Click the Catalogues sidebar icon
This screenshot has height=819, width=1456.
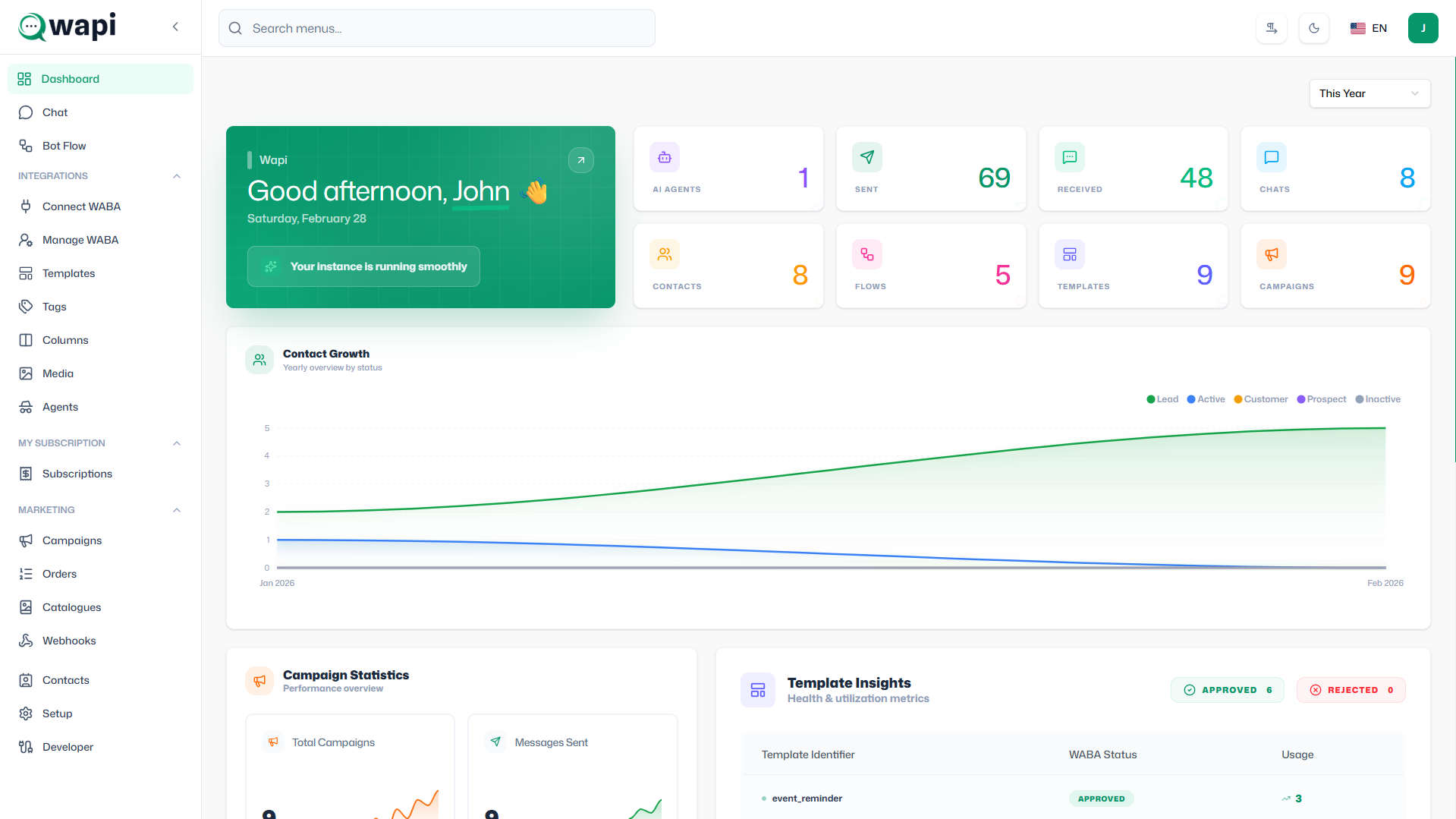click(x=26, y=607)
